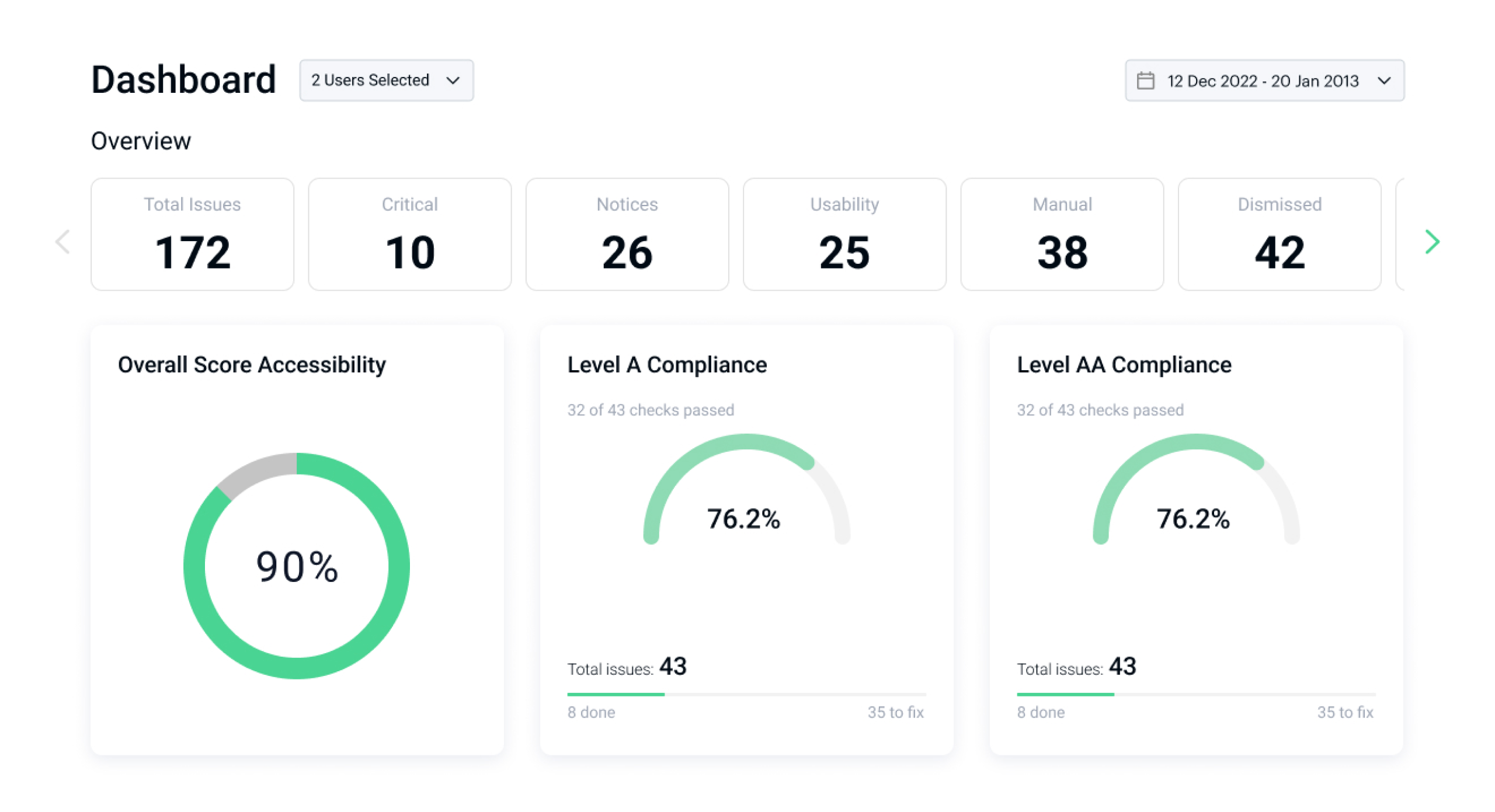Viewport: 1495px width, 812px height.
Task: Click the left arrow to scroll overview cards
Action: pos(63,241)
